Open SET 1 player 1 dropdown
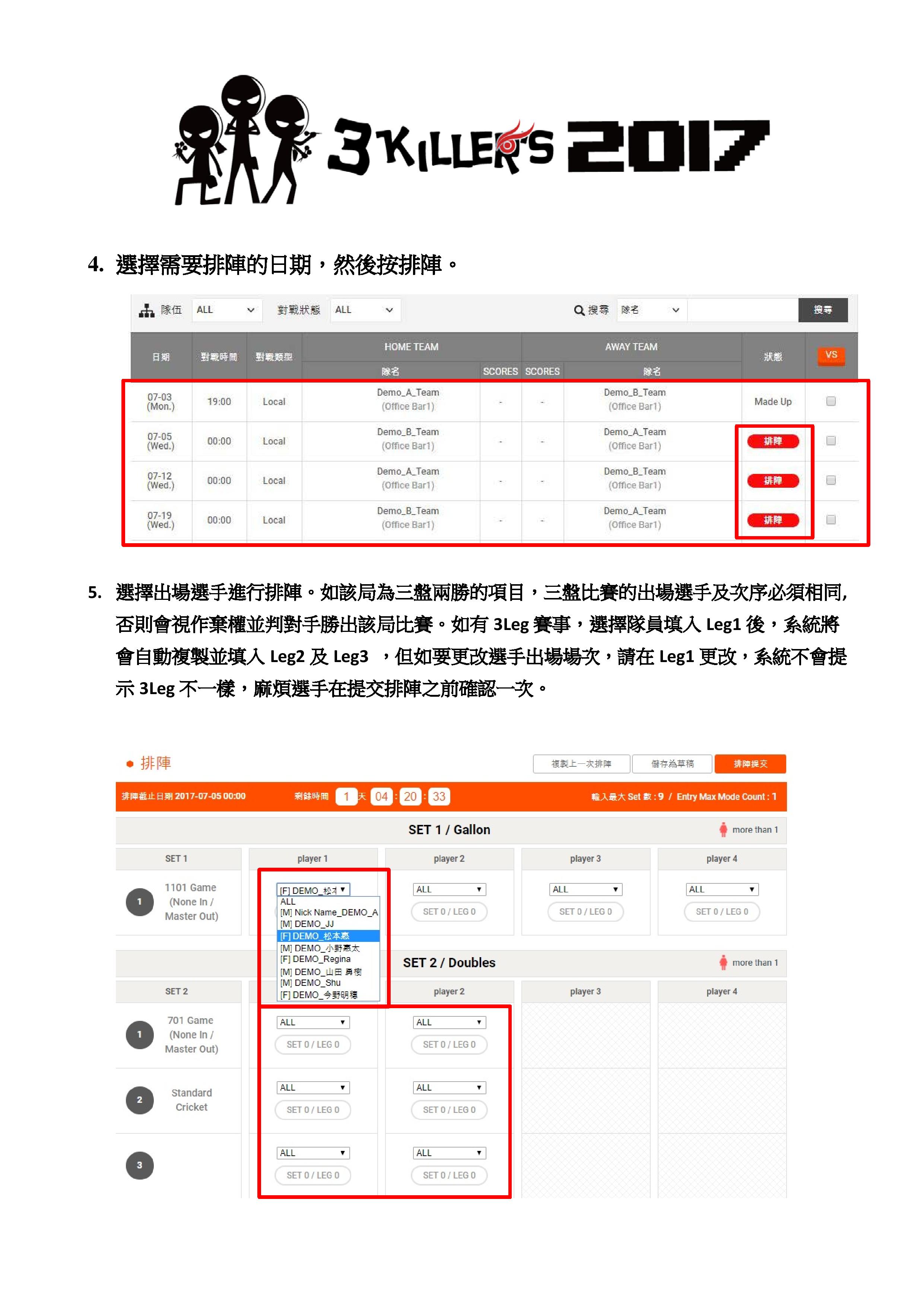 click(x=313, y=890)
